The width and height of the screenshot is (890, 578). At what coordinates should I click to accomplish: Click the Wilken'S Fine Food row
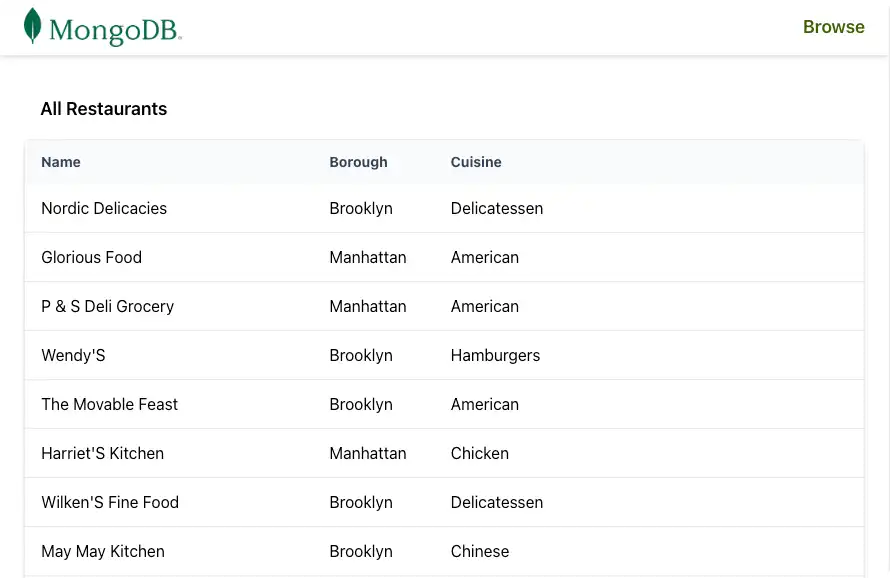tap(109, 502)
